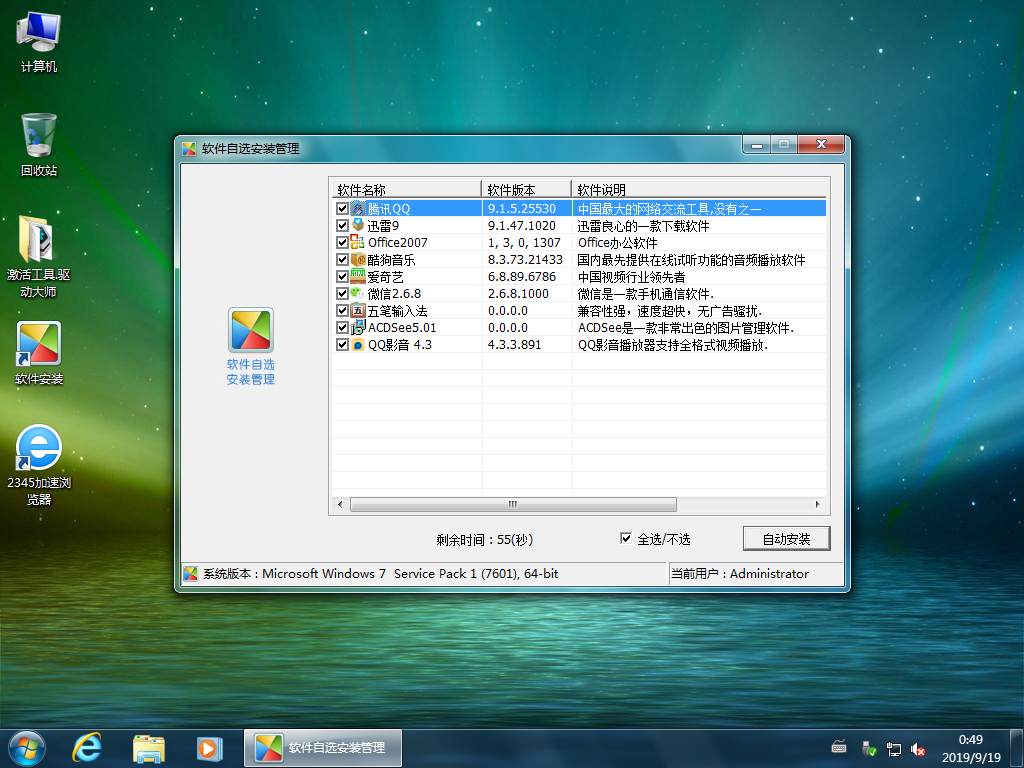
Task: Click the ACDSee5.01 icon in list
Action: 358,327
